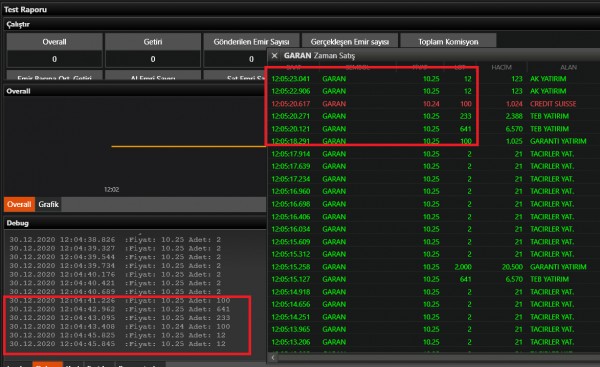Screen dimensions: 600x367
Task: Click the 20,500 volume value
Action: 512,267
